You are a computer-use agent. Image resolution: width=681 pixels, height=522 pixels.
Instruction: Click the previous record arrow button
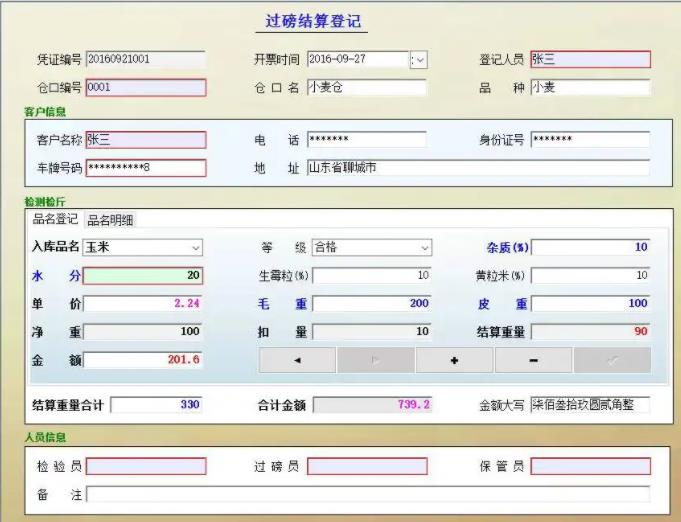click(297, 360)
